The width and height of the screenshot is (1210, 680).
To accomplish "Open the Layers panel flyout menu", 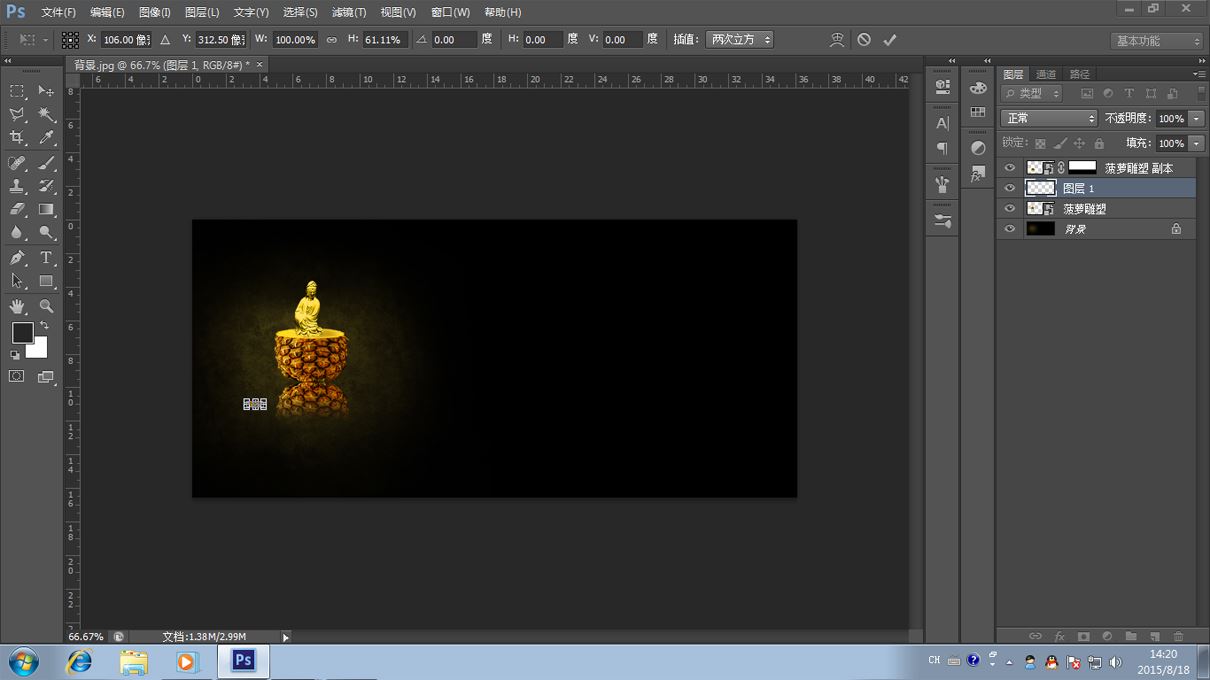I will coord(1198,74).
